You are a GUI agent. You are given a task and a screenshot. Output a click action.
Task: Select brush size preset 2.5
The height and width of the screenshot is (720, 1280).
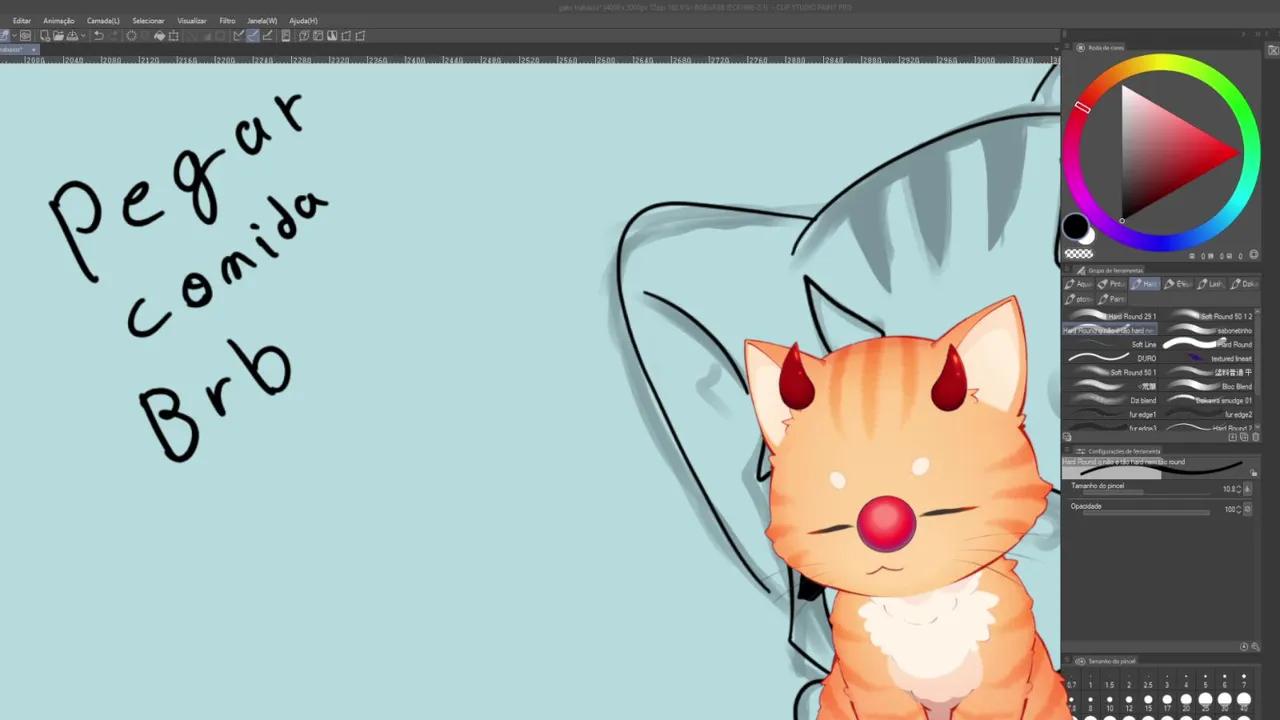1148,680
